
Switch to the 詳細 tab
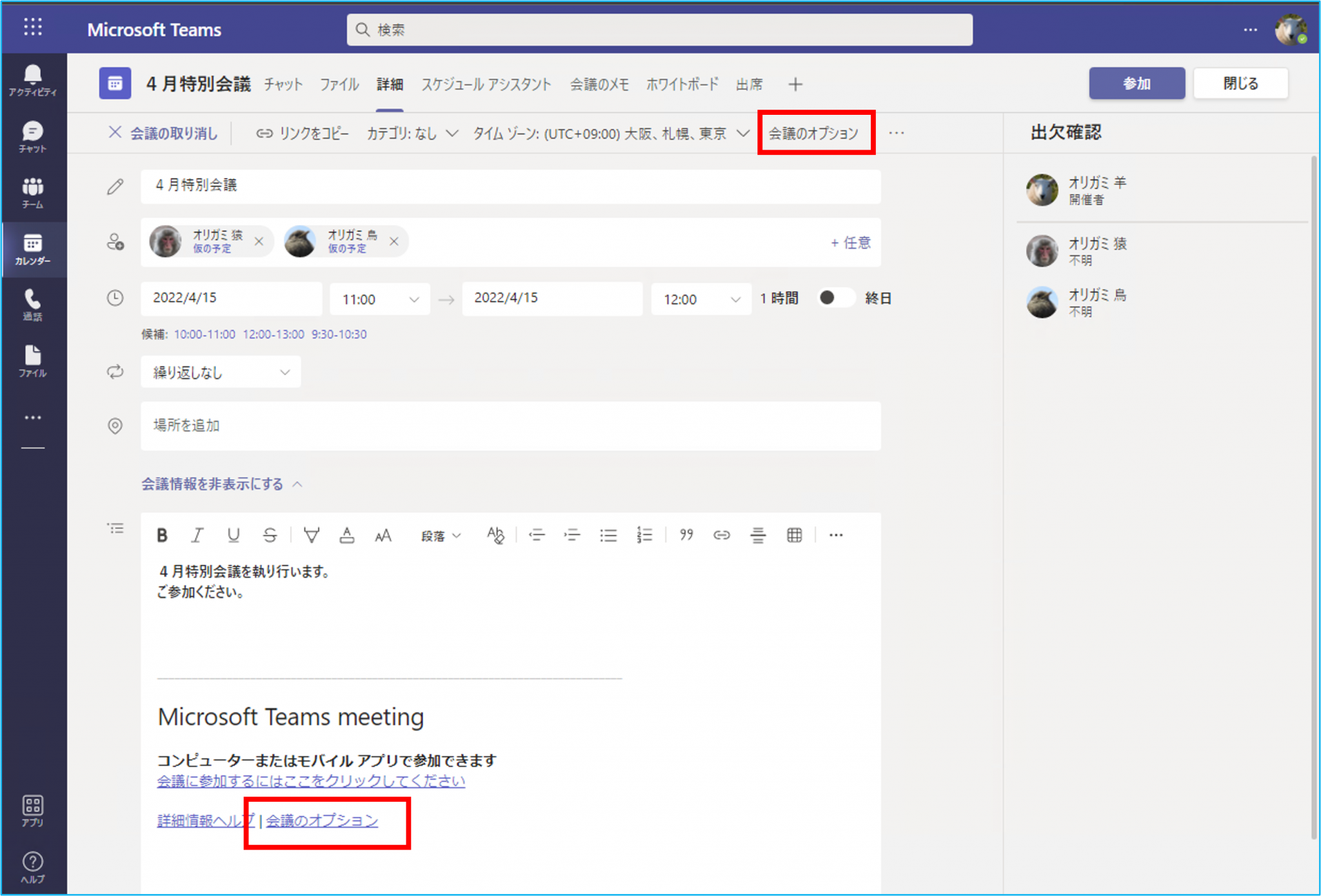point(390,84)
